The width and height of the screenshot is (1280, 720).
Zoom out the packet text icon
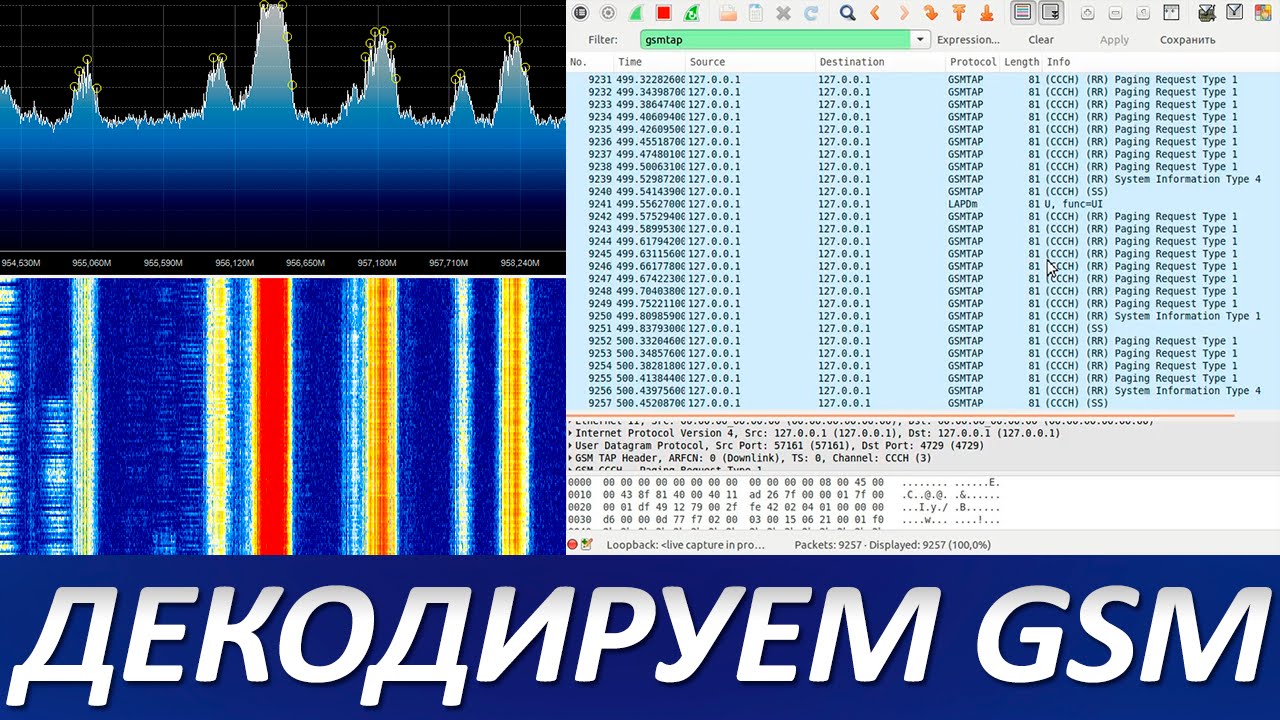pos(1115,13)
